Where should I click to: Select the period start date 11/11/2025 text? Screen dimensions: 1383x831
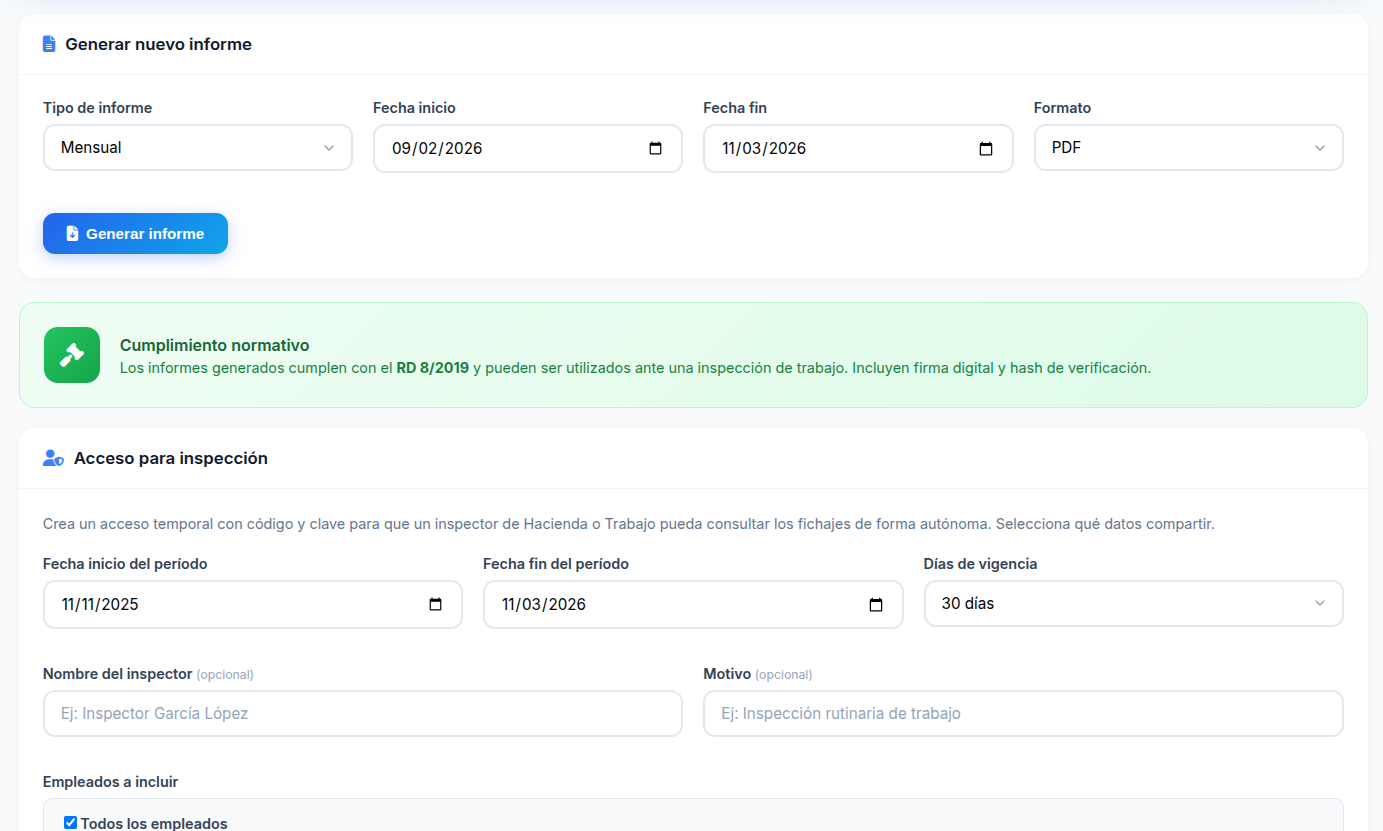pos(100,605)
